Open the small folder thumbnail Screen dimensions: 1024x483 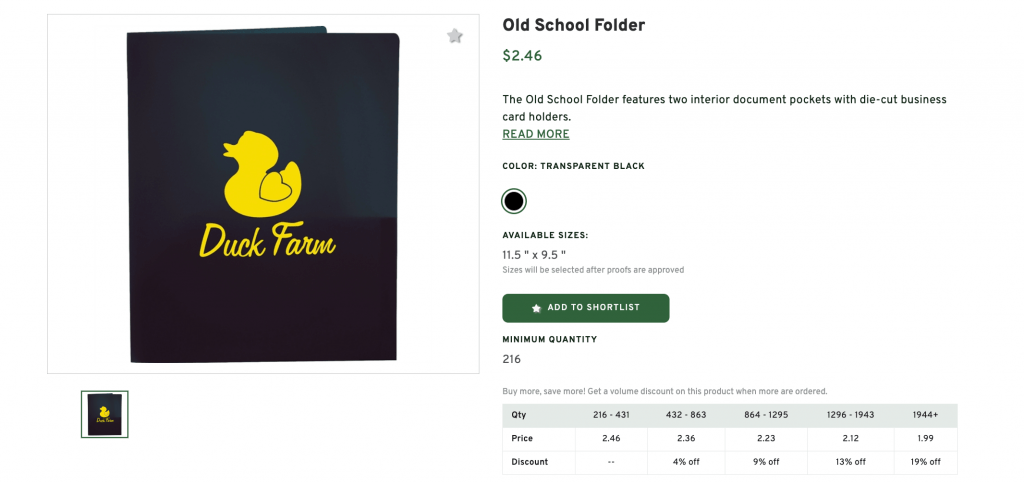(104, 414)
